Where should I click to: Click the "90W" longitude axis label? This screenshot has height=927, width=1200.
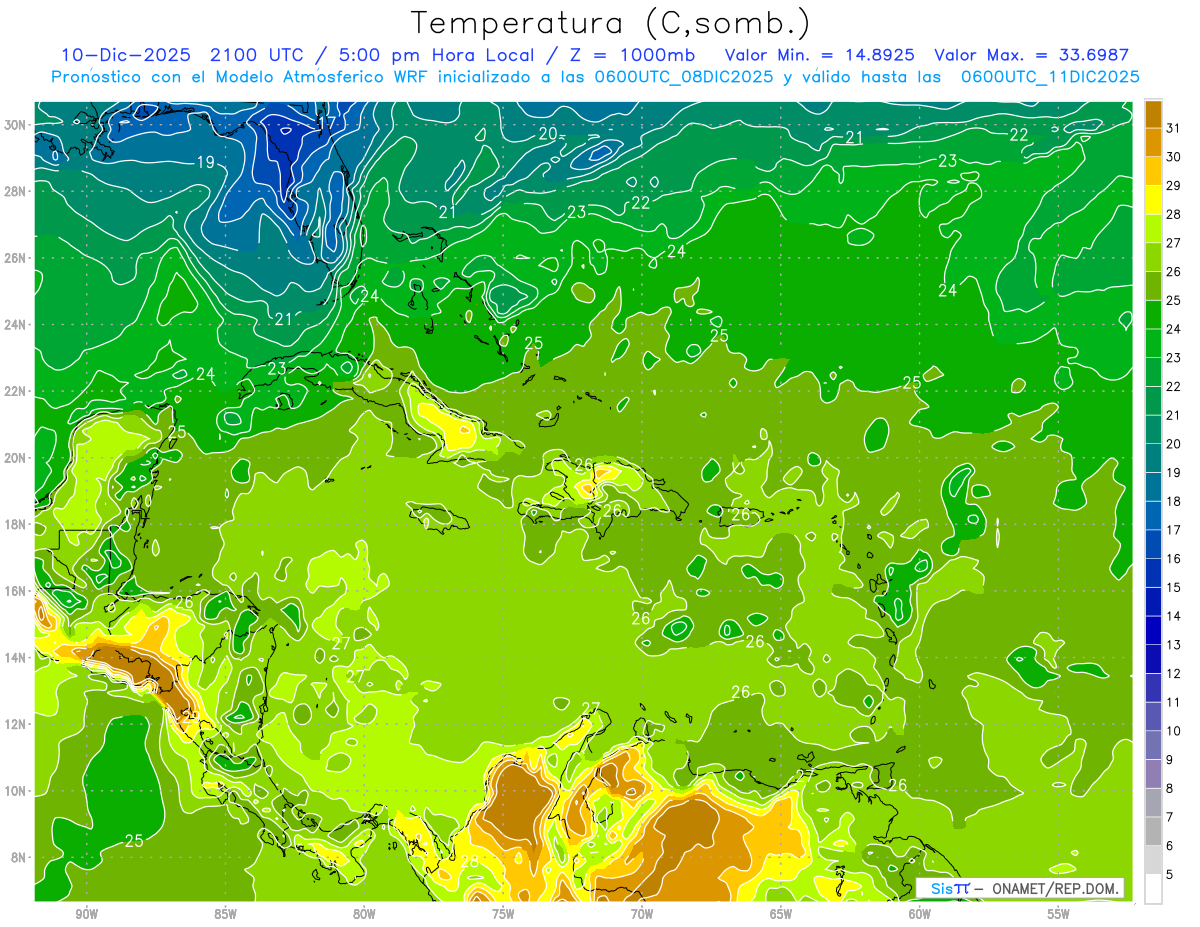(x=86, y=914)
